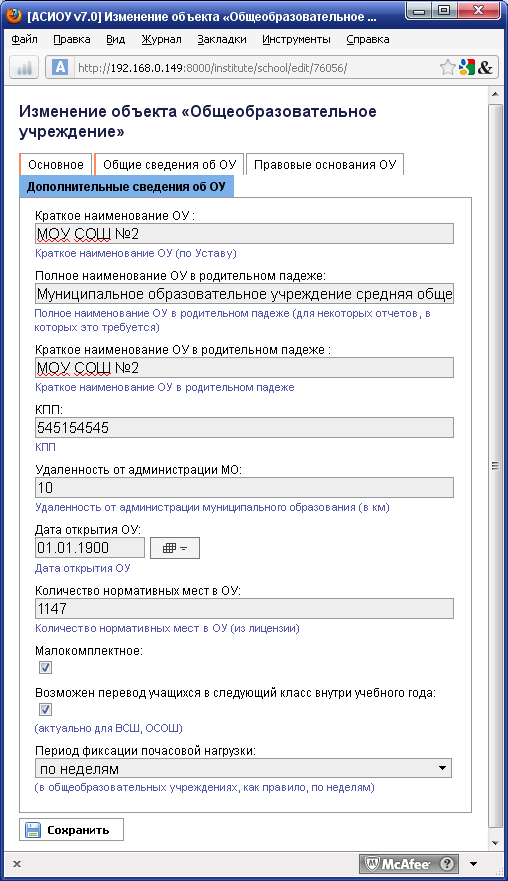Click the ampersand icon beside the address bar
This screenshot has width=508, height=881.
coord(485,68)
